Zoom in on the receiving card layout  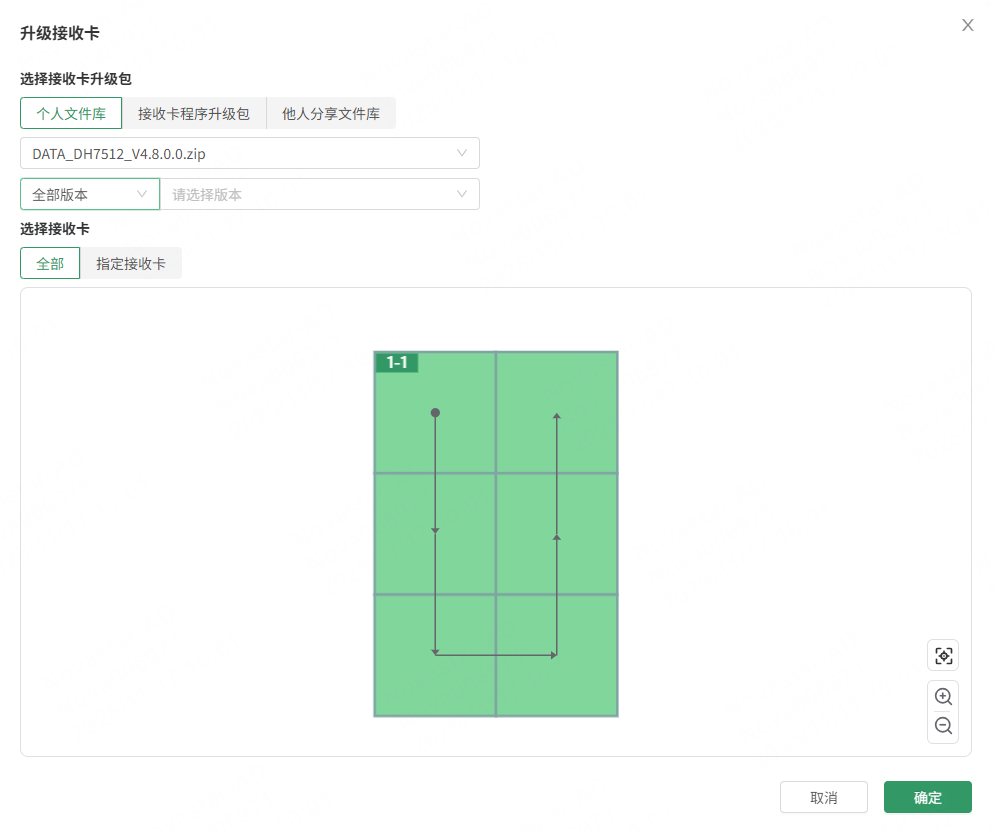click(943, 697)
